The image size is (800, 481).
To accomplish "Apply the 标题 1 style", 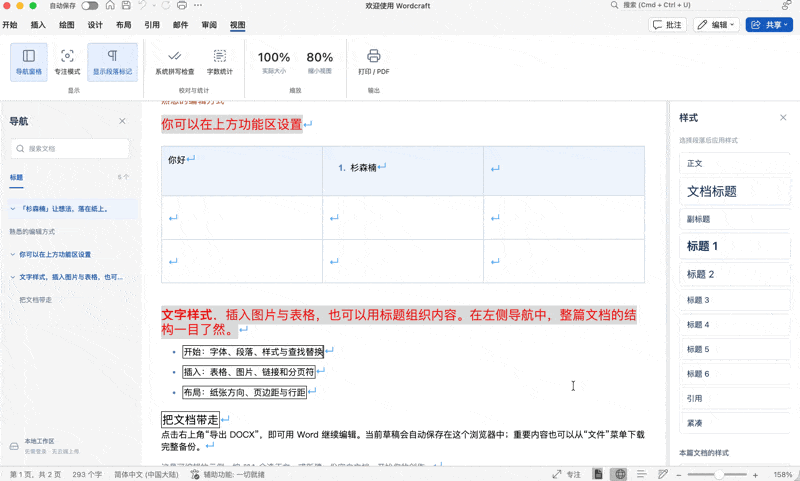I will pyautogui.click(x=735, y=246).
